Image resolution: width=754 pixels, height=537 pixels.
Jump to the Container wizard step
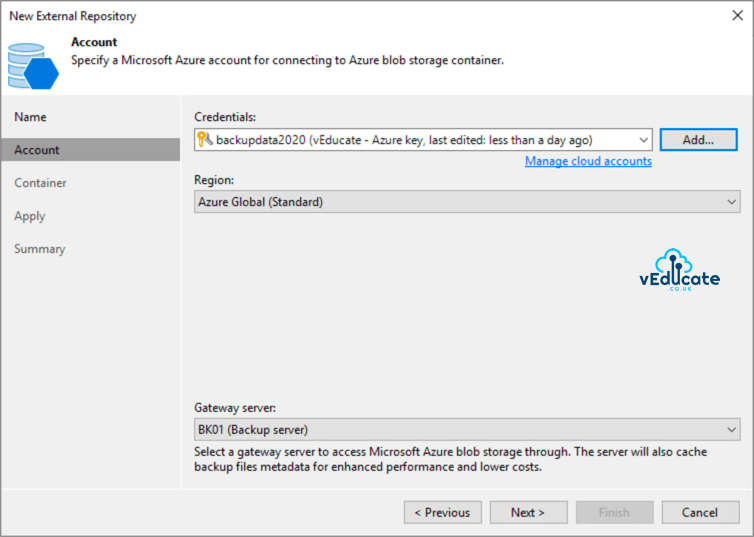(40, 183)
